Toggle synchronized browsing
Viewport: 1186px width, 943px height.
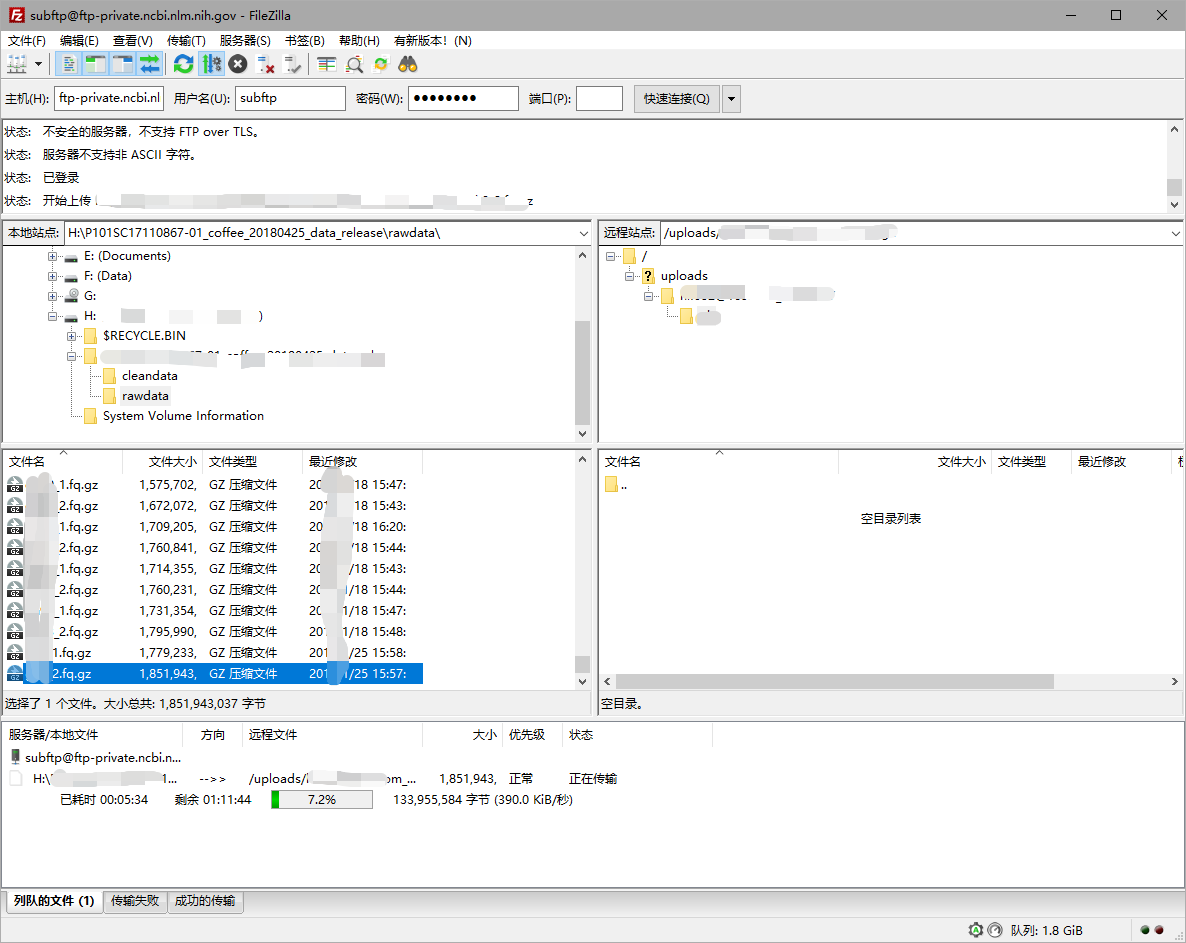[x=380, y=64]
